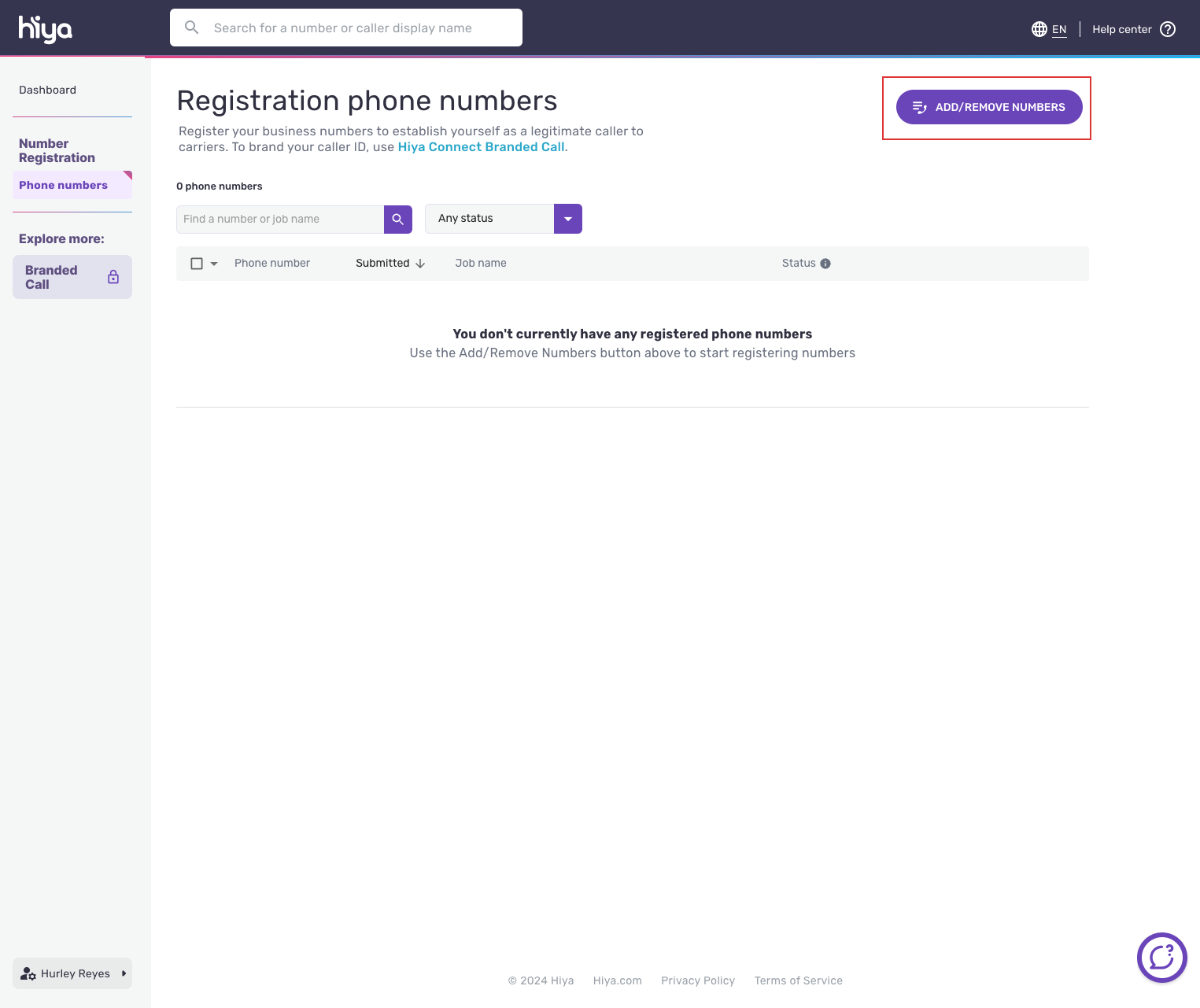Open the chat support bubble icon
The height and width of the screenshot is (1008, 1200).
tap(1161, 957)
